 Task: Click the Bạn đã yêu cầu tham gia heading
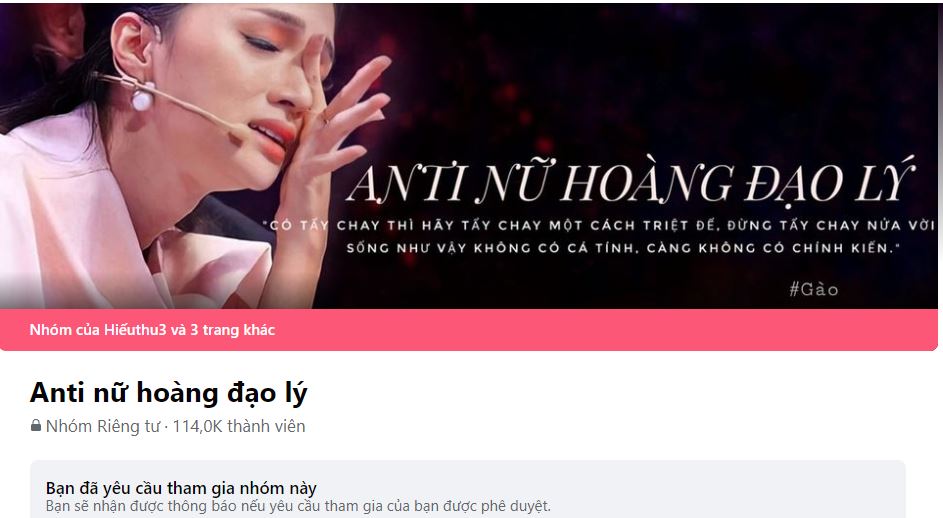point(181,487)
